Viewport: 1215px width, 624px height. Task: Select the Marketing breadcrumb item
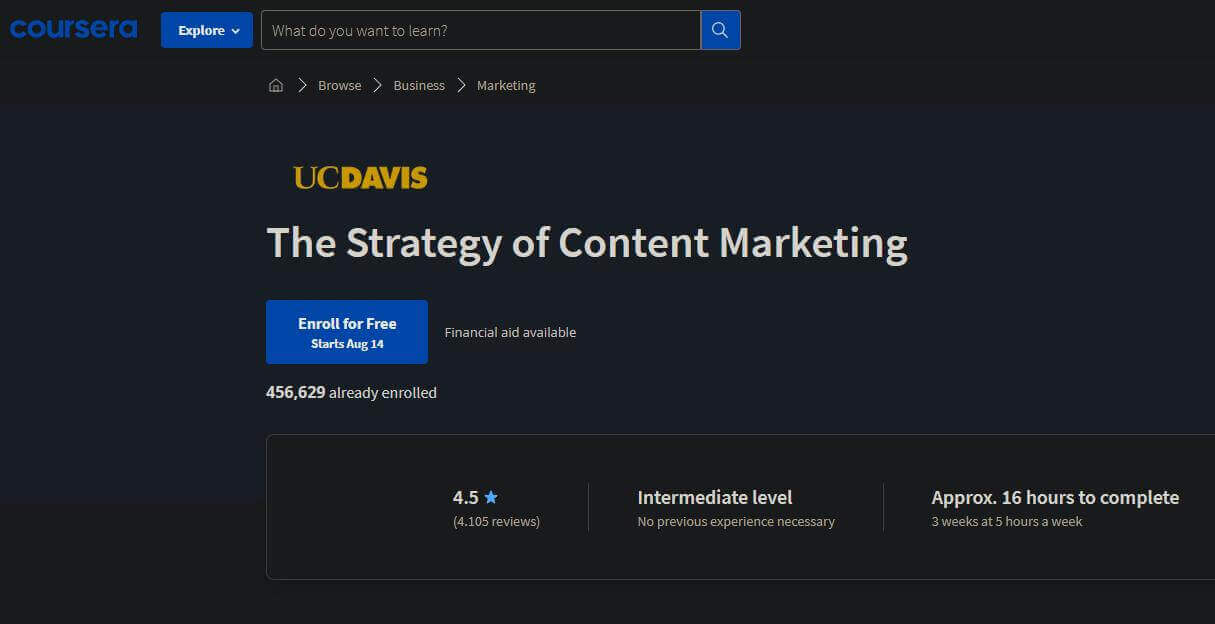click(x=505, y=85)
